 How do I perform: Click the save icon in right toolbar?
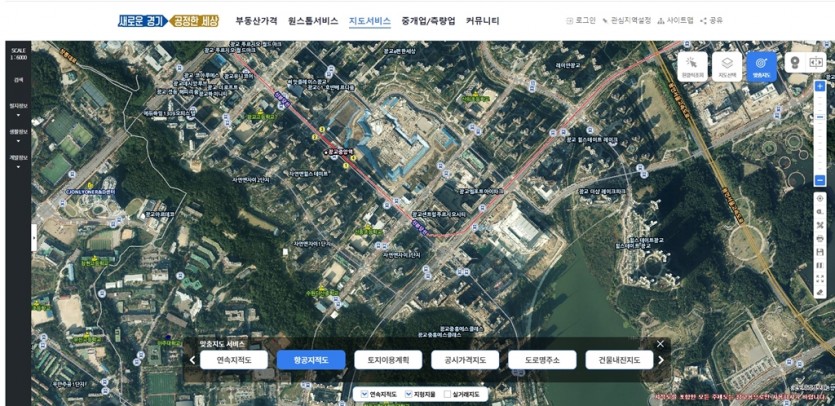click(x=820, y=252)
